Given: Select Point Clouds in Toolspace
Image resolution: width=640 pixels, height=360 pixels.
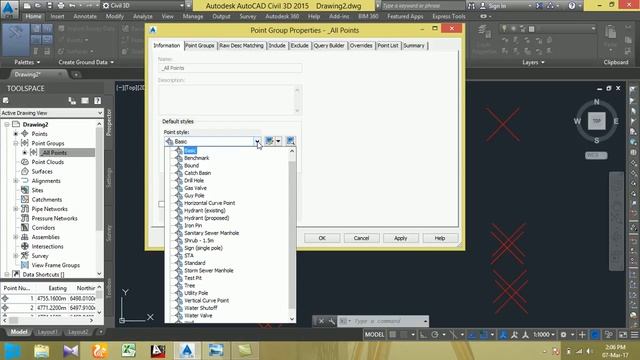Looking at the screenshot, I should pyautogui.click(x=47, y=162).
